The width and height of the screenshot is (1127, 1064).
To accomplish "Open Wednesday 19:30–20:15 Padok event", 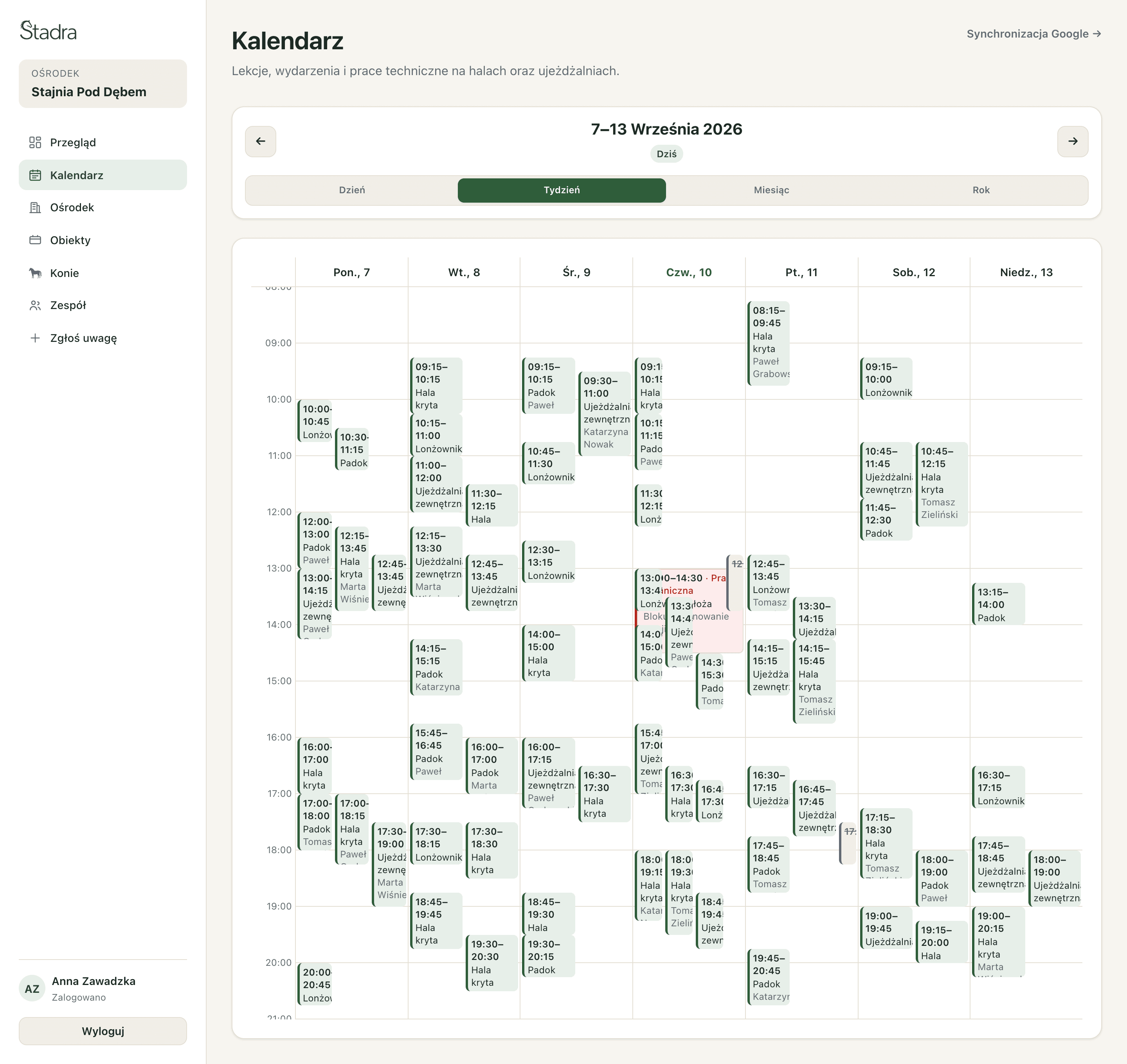I will point(548,956).
